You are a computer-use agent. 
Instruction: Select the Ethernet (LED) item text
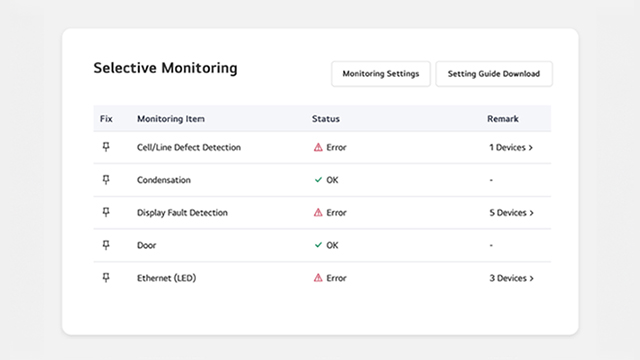pos(167,278)
